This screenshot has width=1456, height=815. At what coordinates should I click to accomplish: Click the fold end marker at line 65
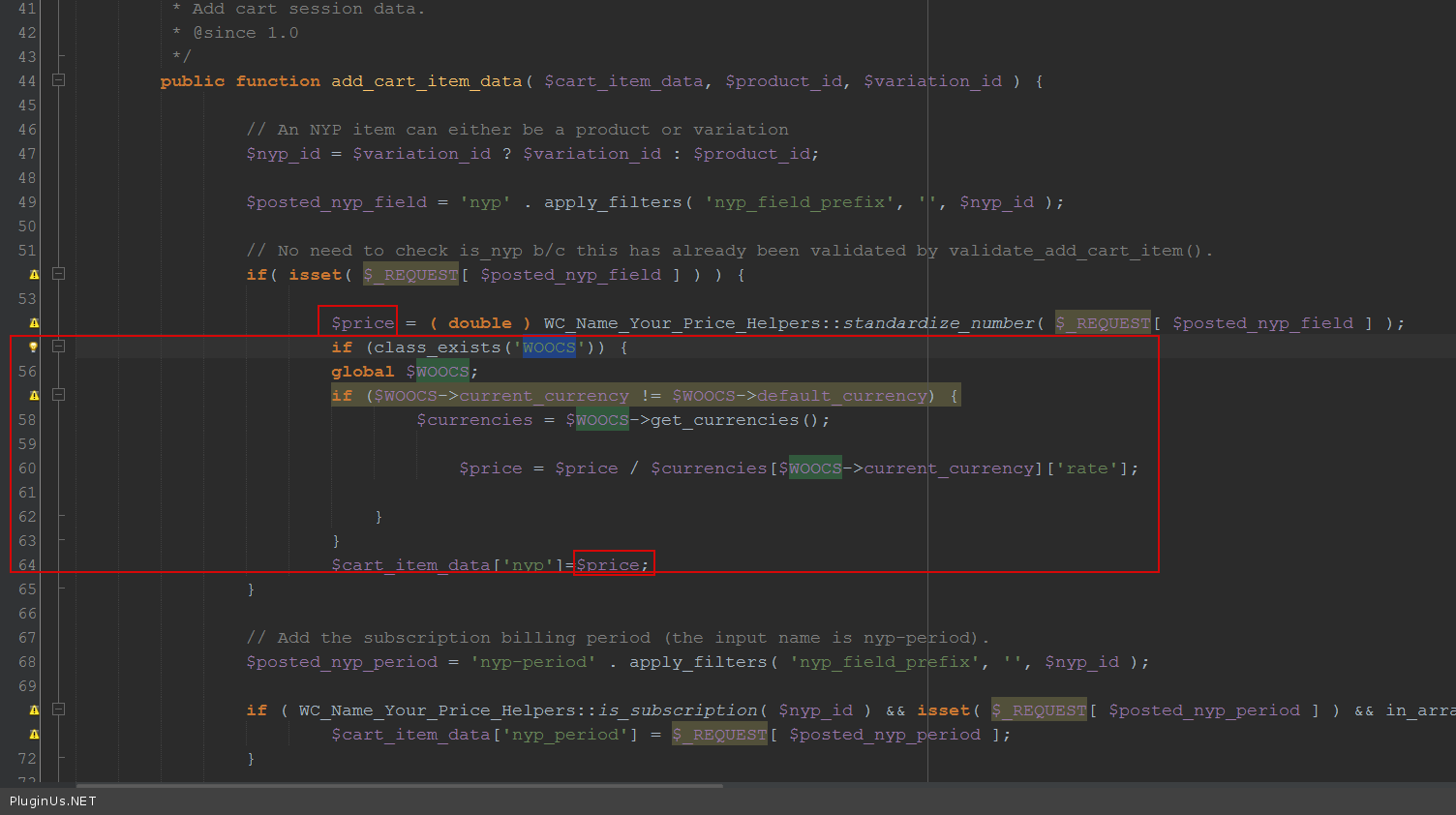[x=60, y=588]
